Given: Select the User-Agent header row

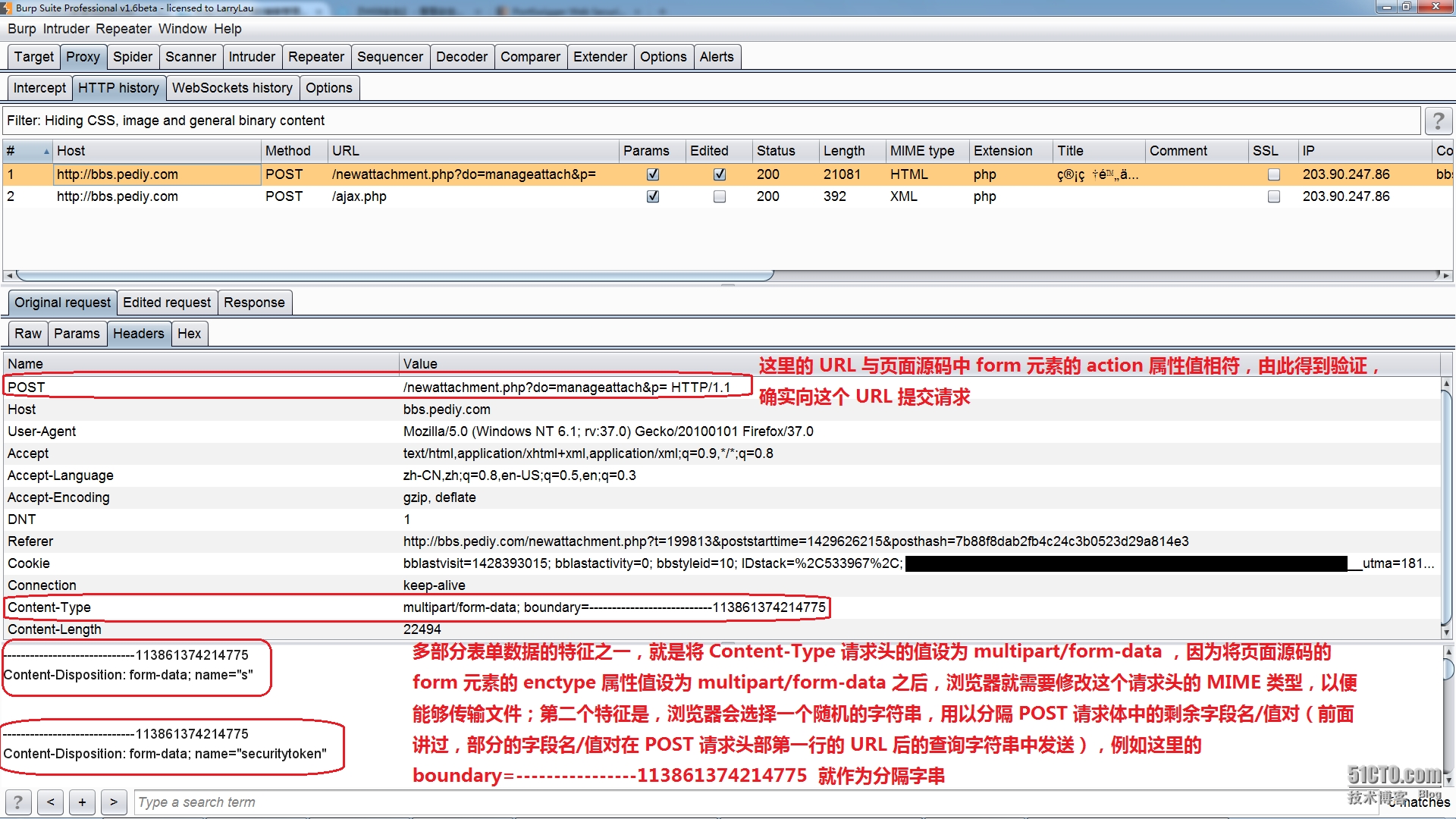Looking at the screenshot, I should click(x=722, y=431).
